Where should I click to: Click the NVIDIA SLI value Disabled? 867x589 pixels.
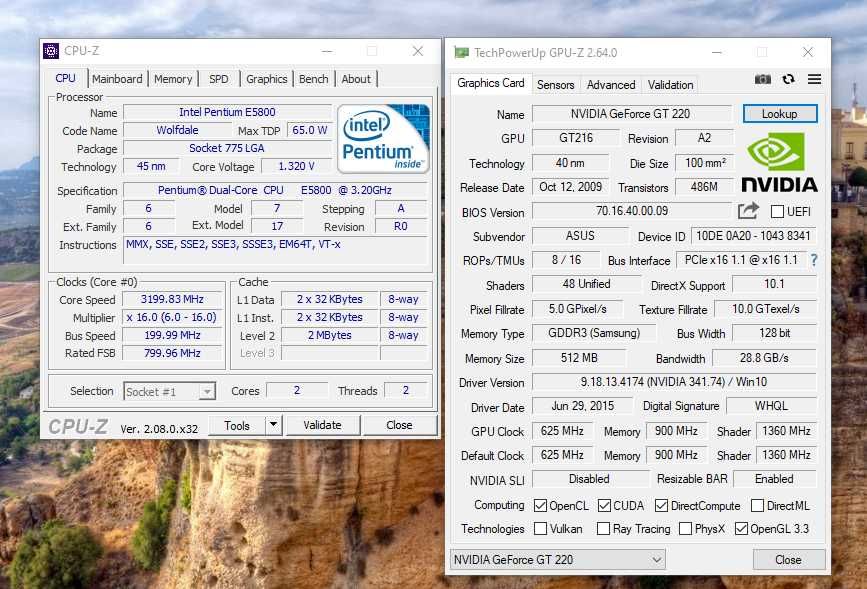click(590, 479)
